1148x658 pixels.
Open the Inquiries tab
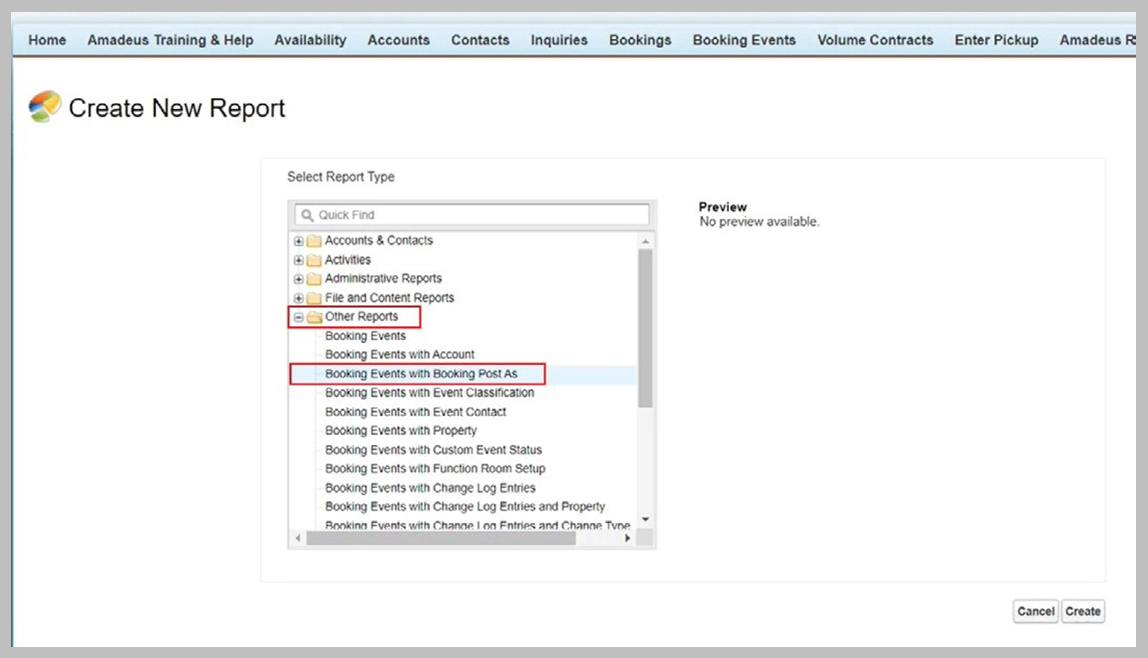pyautogui.click(x=559, y=40)
